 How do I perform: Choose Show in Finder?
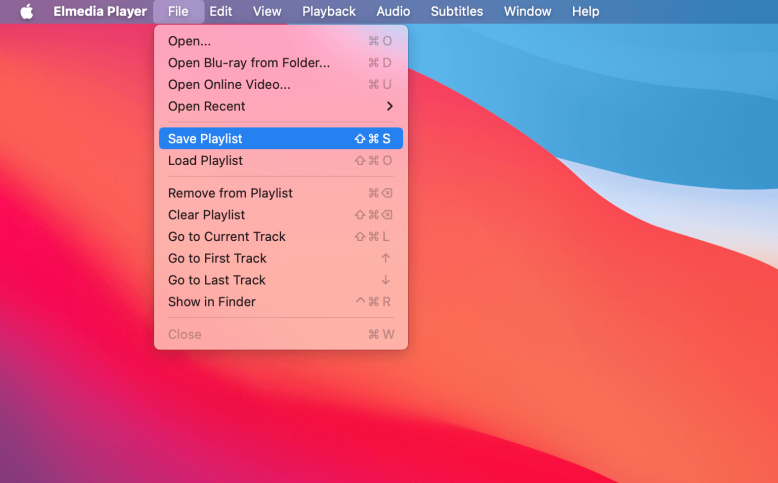tap(281, 302)
